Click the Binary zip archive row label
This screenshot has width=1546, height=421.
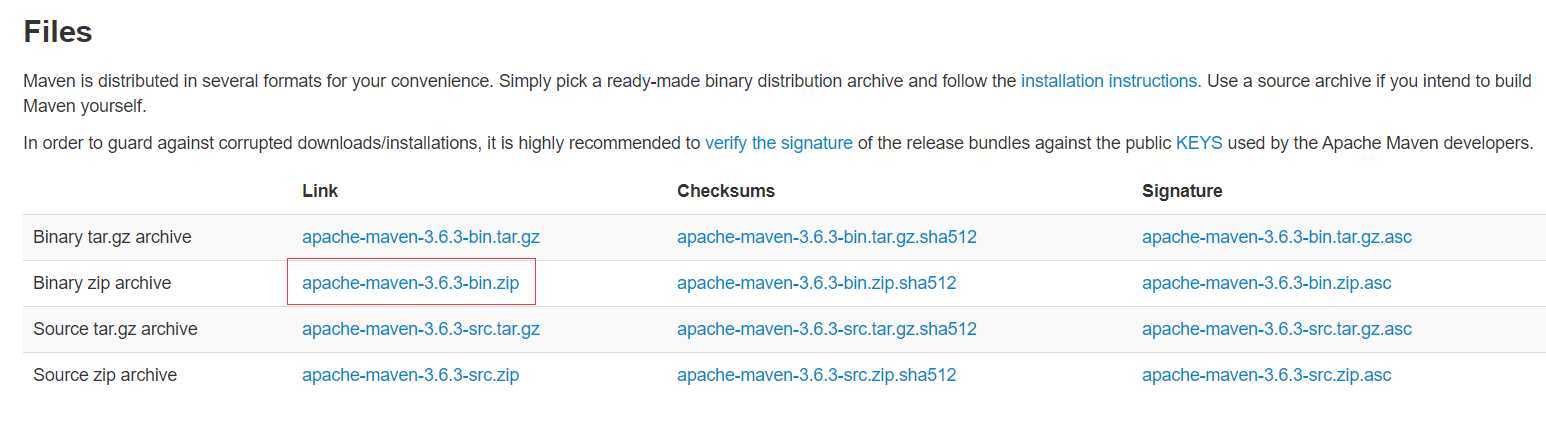pos(102,283)
